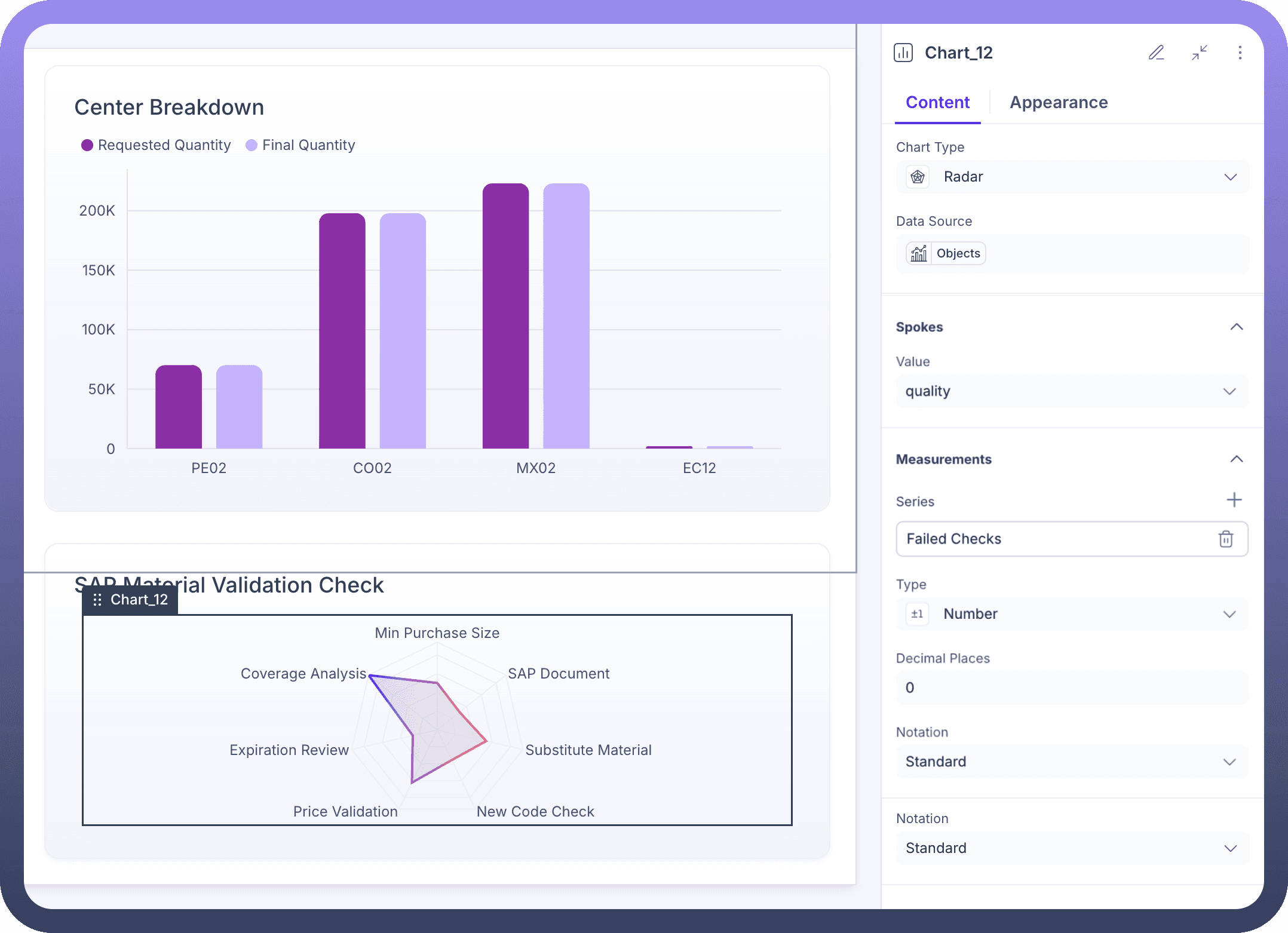Click the chart icon next to Chart_12 title
The width and height of the screenshot is (1288, 933).
pyautogui.click(x=903, y=53)
